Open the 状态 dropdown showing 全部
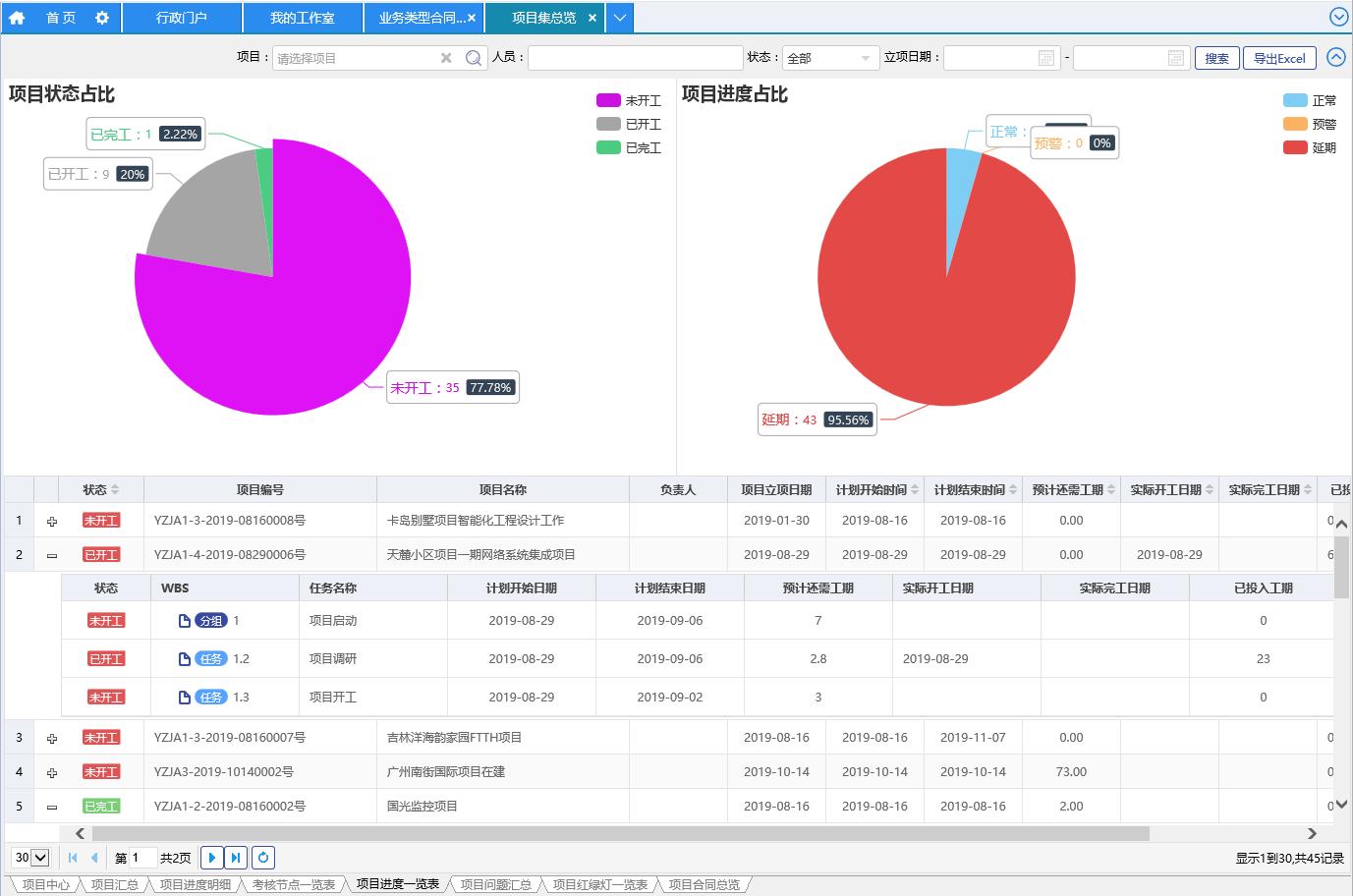 click(830, 58)
